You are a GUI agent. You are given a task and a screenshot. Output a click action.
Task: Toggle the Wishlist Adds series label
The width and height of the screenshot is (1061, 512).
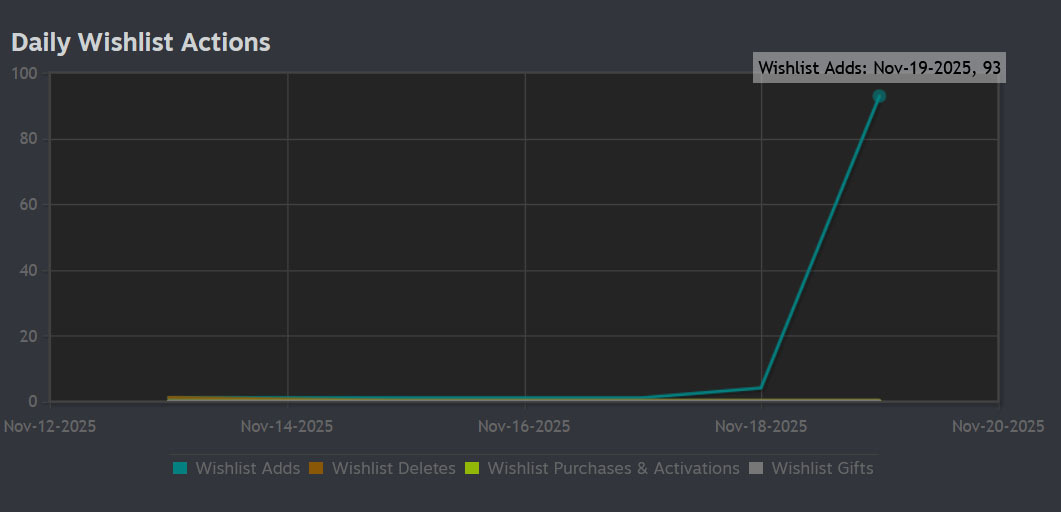[x=247, y=468]
